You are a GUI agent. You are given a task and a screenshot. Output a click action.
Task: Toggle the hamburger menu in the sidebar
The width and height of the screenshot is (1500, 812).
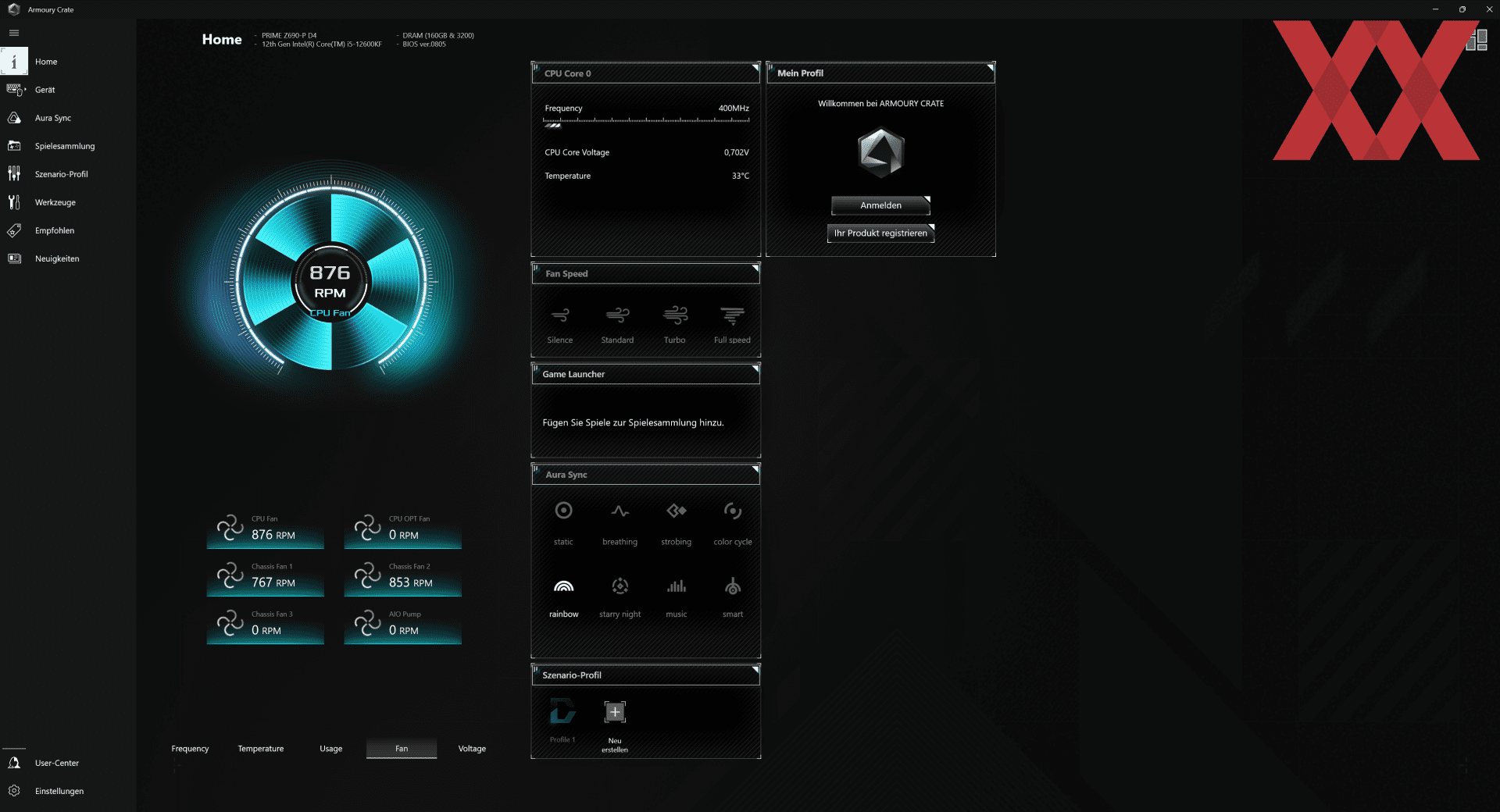click(14, 33)
